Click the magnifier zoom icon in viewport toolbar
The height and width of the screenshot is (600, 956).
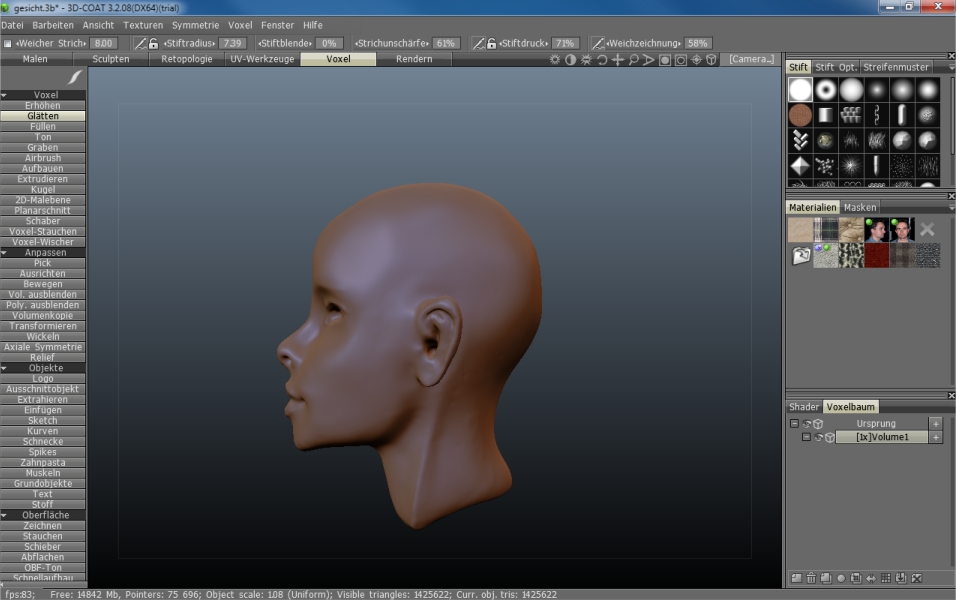tap(634, 60)
